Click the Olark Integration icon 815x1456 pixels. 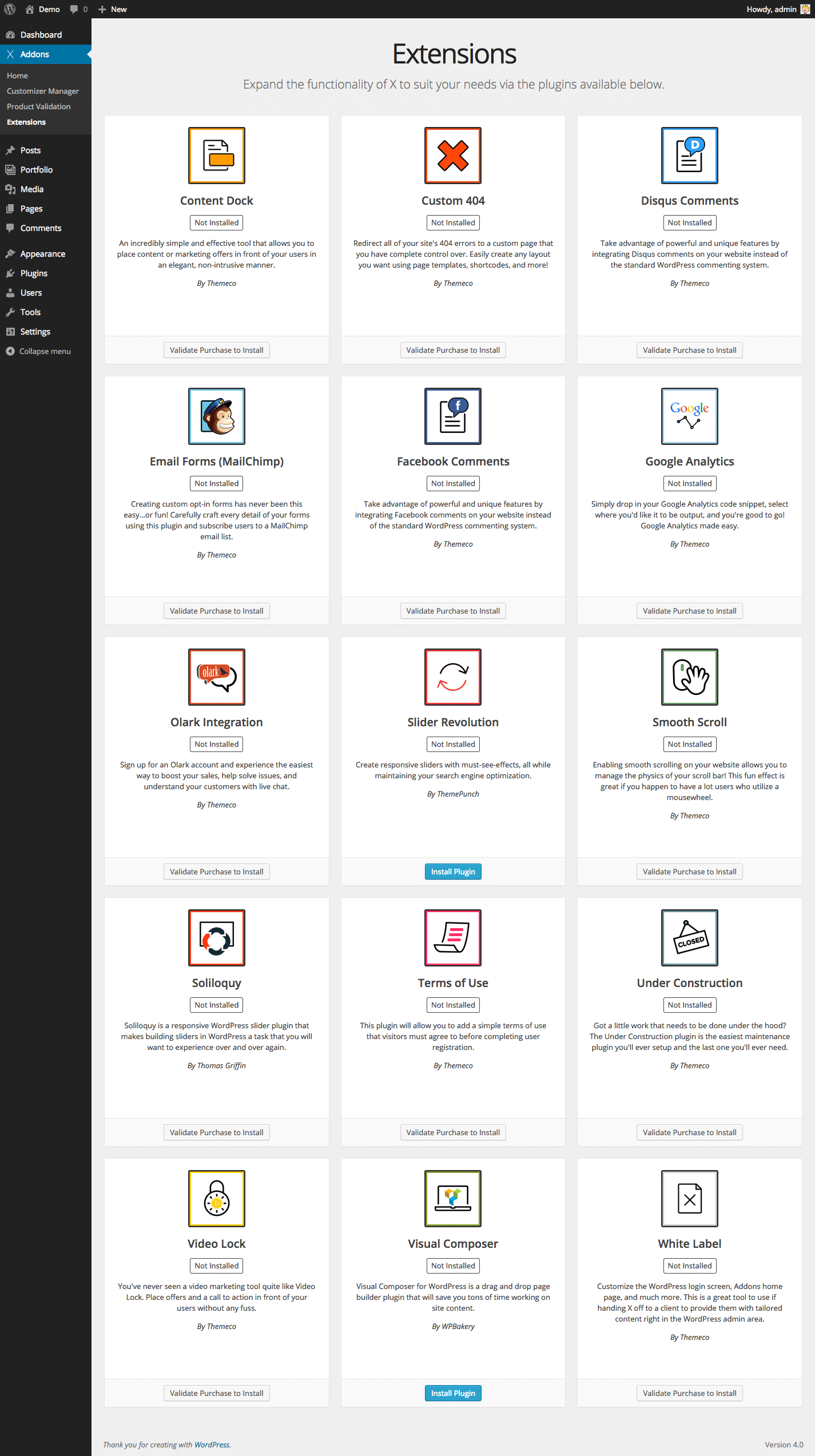pyautogui.click(x=216, y=677)
